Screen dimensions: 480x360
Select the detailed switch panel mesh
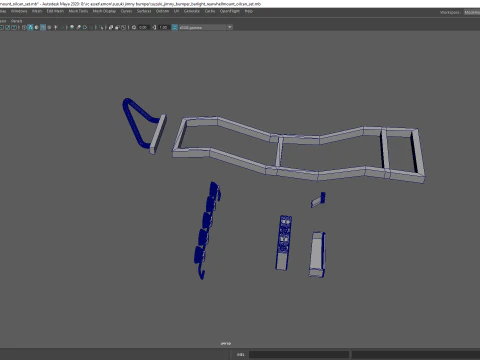[284, 242]
